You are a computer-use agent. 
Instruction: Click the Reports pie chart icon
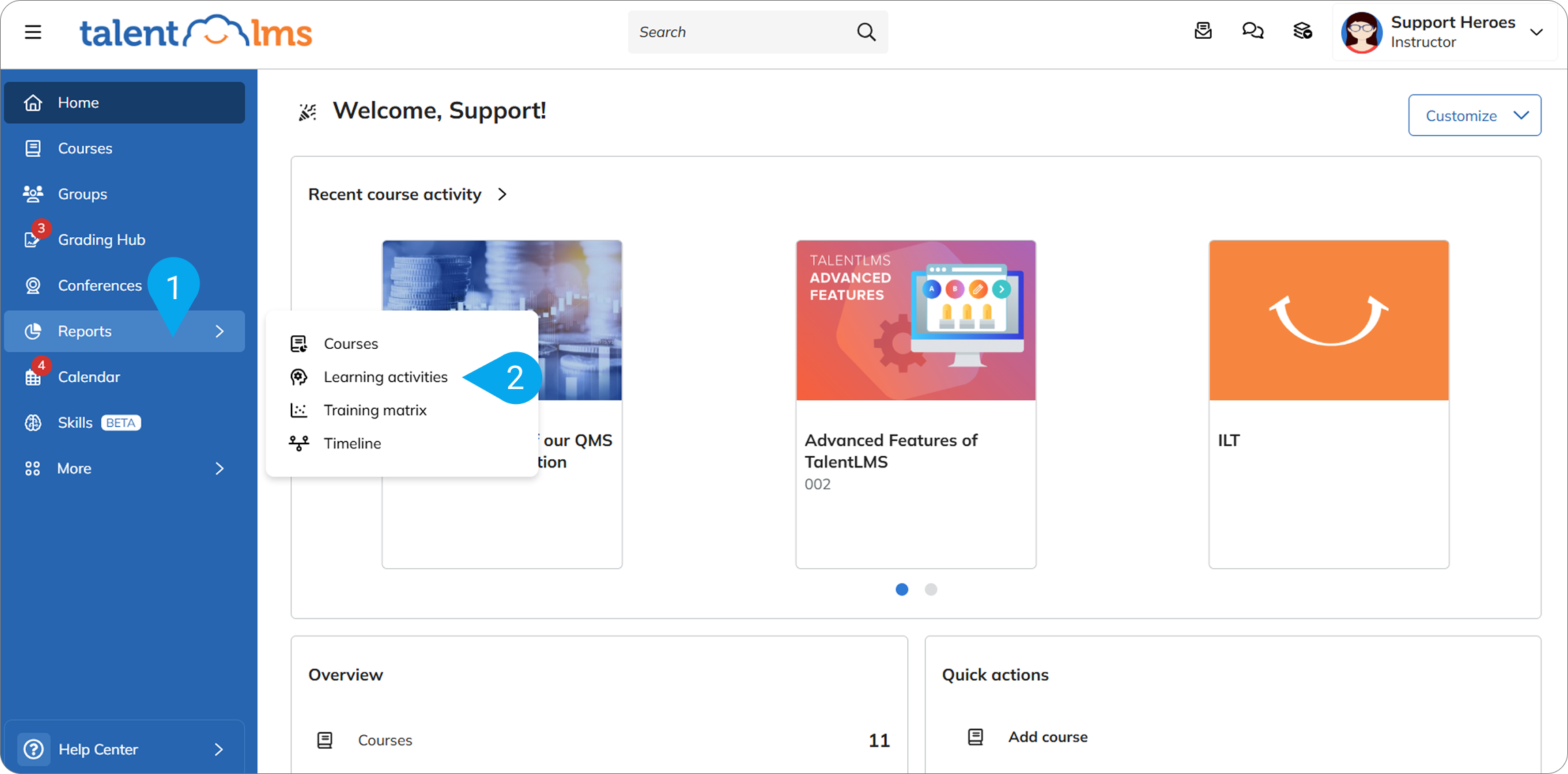click(x=33, y=331)
